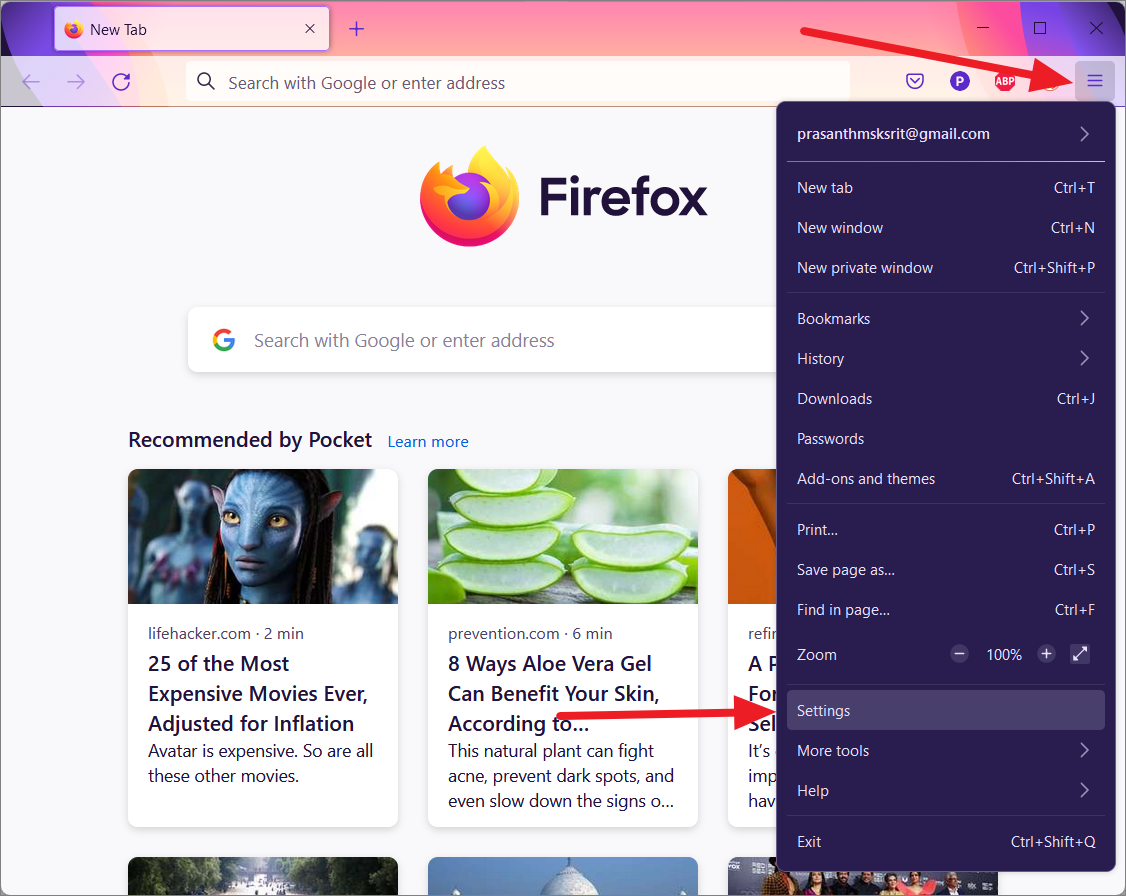Open the Taj Mahal thumbnail card at bottom
Screen dimensions: 1126x896
click(x=562, y=876)
